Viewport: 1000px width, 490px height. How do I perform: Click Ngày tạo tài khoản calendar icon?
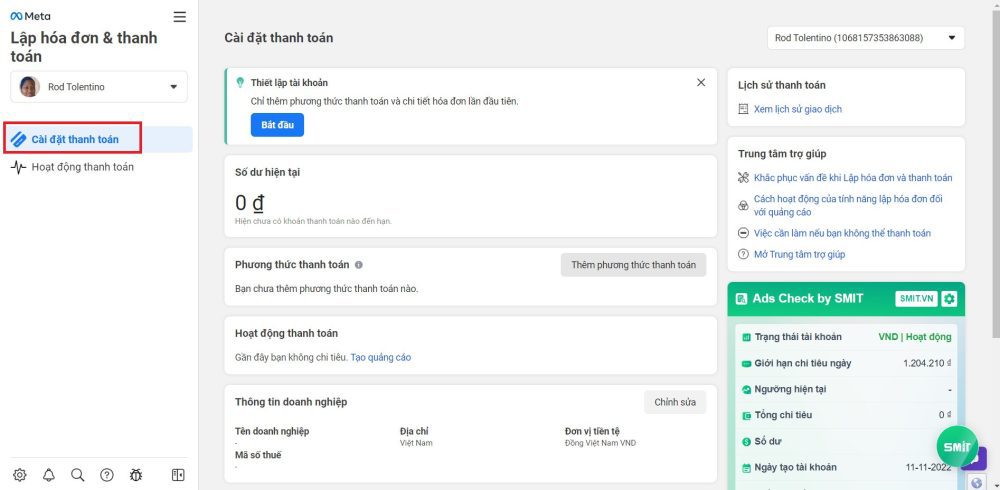click(x=746, y=467)
